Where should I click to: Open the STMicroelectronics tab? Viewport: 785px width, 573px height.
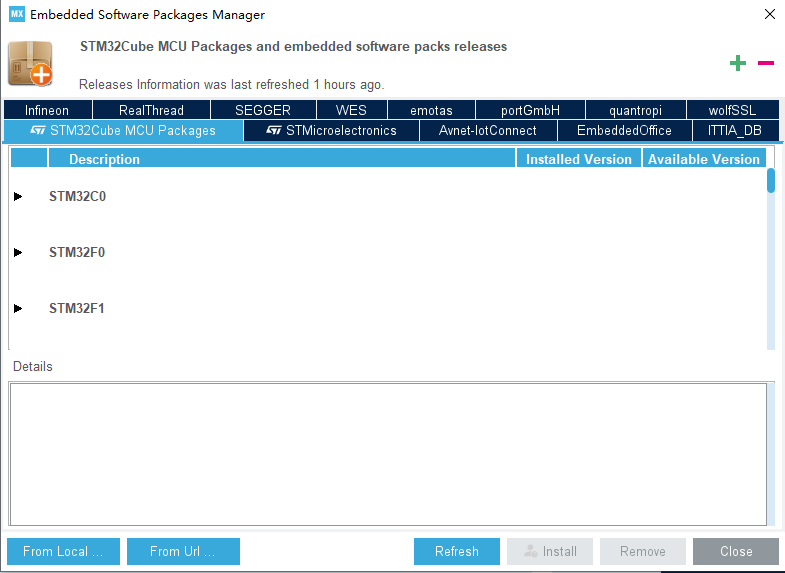pyautogui.click(x=331, y=131)
